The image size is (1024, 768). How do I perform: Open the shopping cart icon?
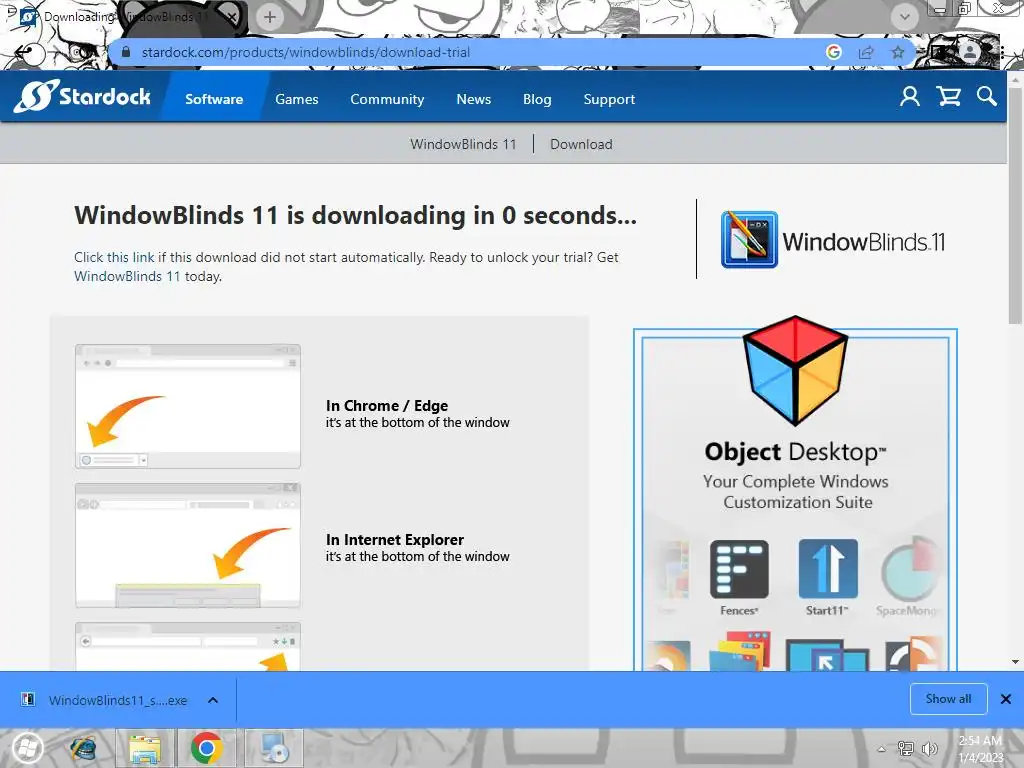pos(948,97)
